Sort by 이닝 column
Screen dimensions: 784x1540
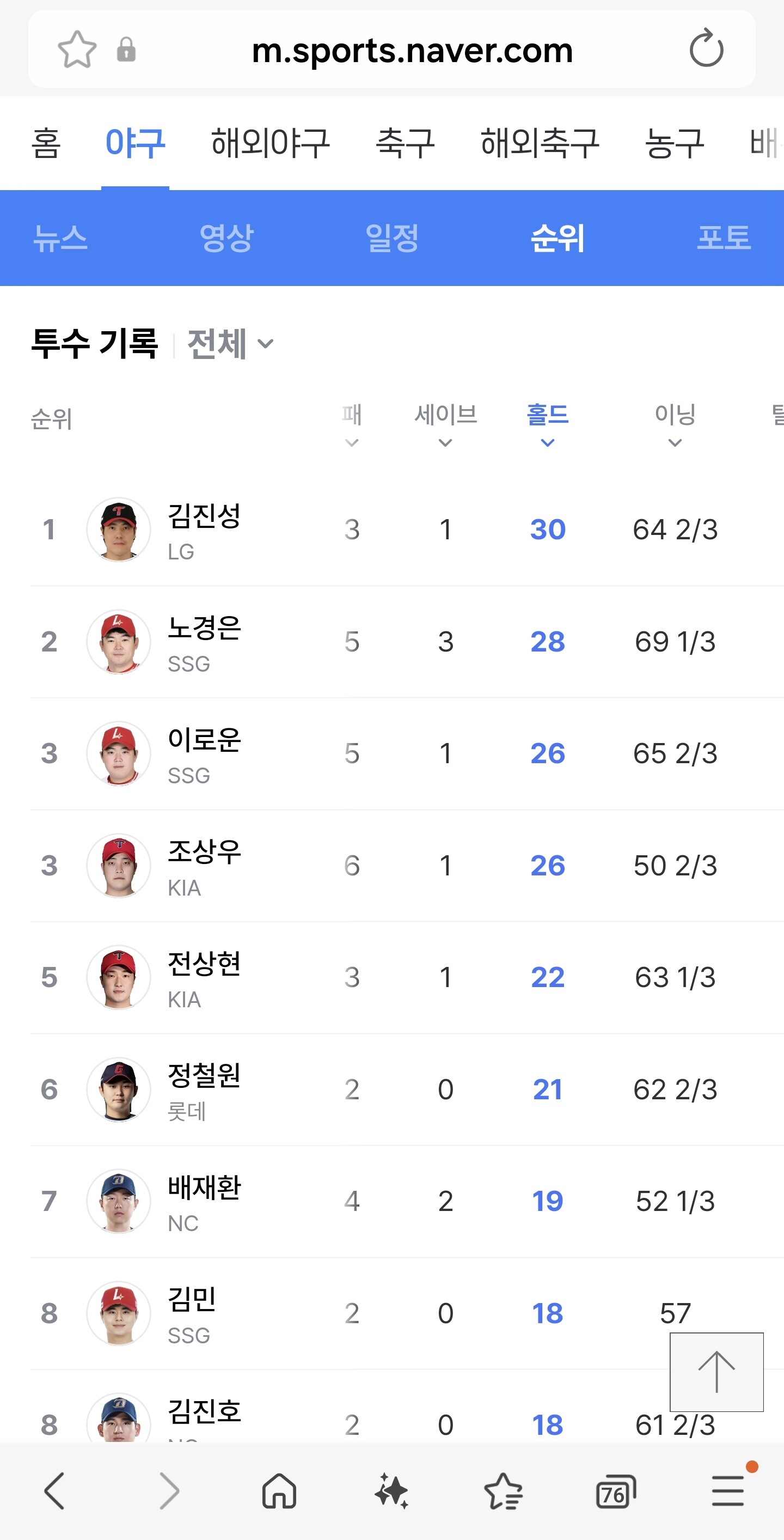pyautogui.click(x=675, y=424)
